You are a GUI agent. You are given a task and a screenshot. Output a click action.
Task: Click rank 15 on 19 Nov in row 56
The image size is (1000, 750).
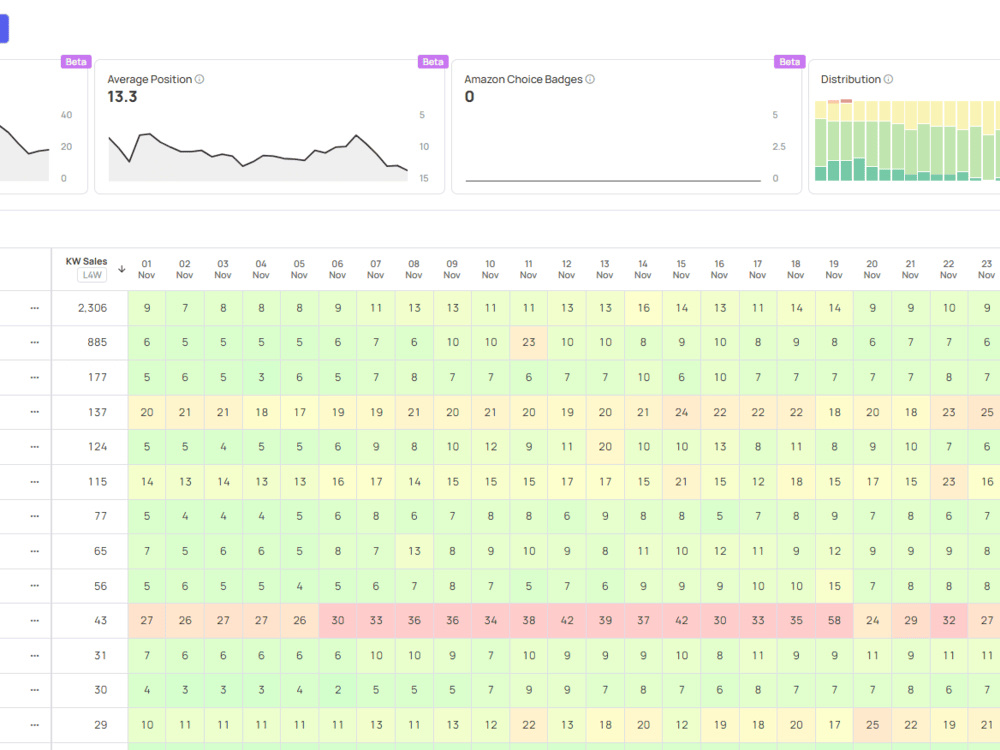834,585
